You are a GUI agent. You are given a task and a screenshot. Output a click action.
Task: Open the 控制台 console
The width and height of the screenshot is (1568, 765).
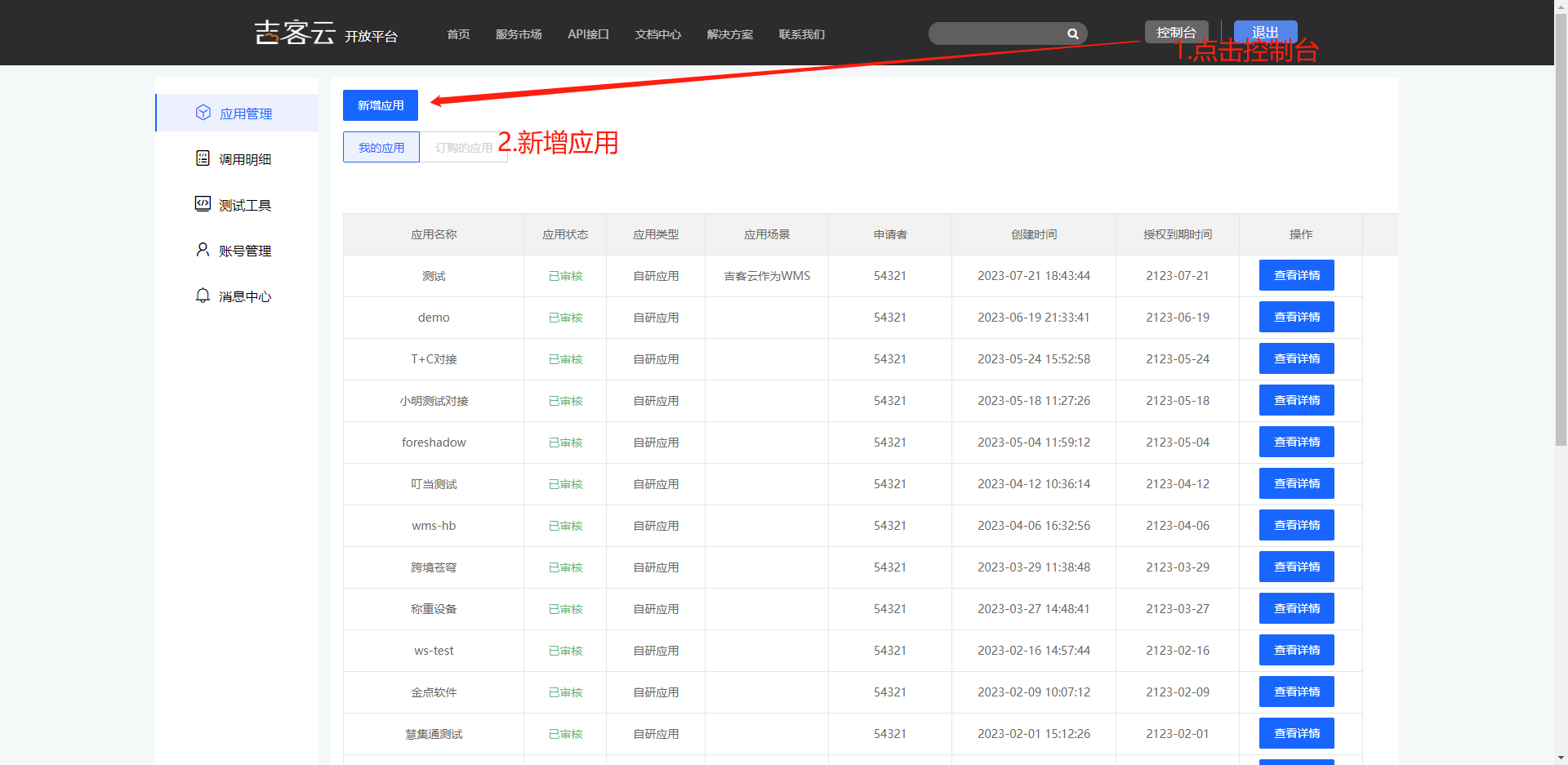1176,32
